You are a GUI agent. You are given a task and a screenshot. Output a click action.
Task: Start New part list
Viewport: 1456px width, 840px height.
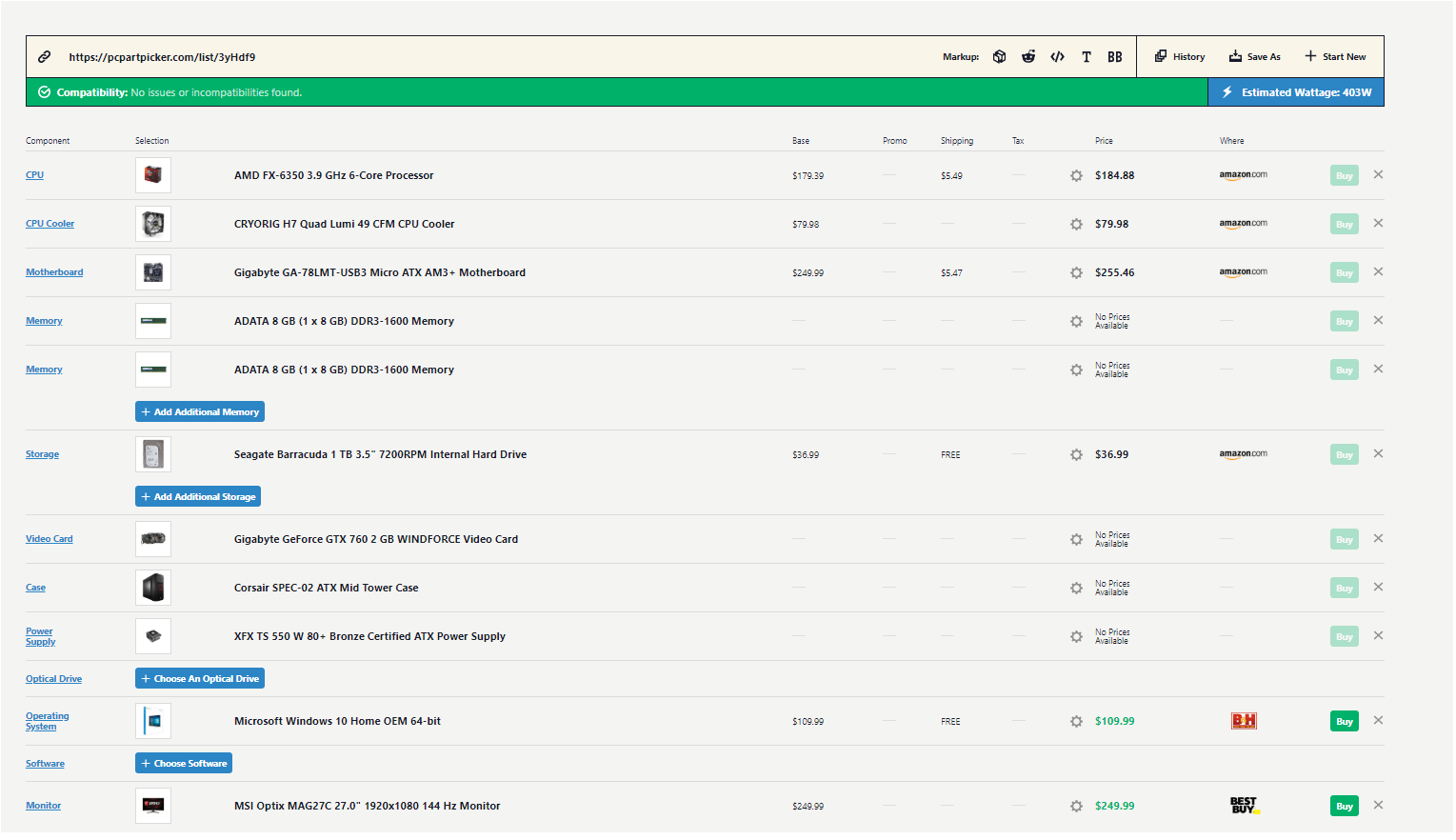pos(1335,57)
